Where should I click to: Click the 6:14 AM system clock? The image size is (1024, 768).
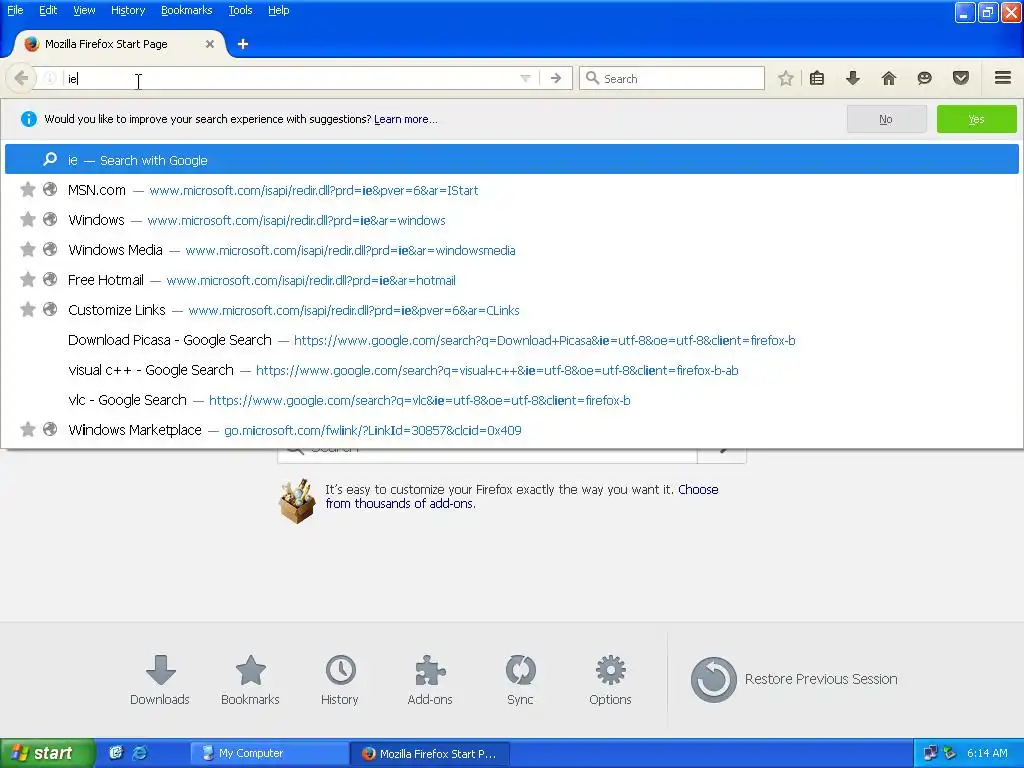(x=987, y=753)
